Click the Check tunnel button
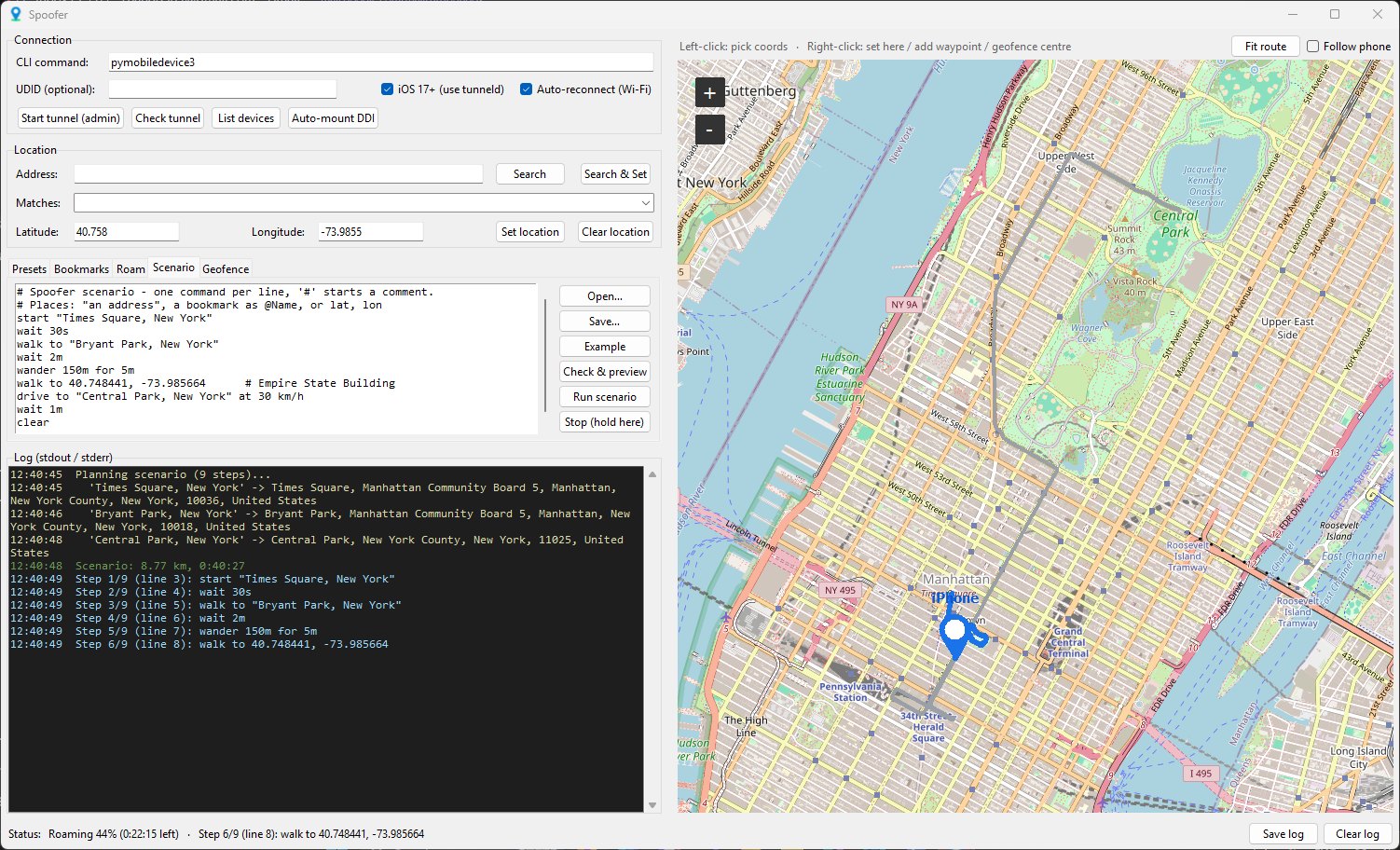This screenshot has width=1400, height=850. pos(168,118)
